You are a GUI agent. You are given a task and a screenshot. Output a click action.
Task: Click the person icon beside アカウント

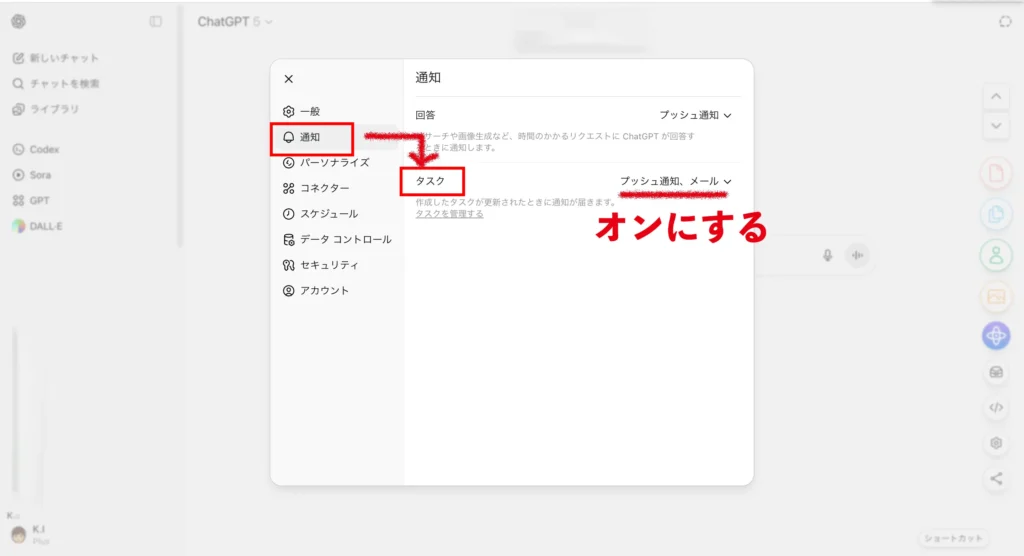point(289,291)
